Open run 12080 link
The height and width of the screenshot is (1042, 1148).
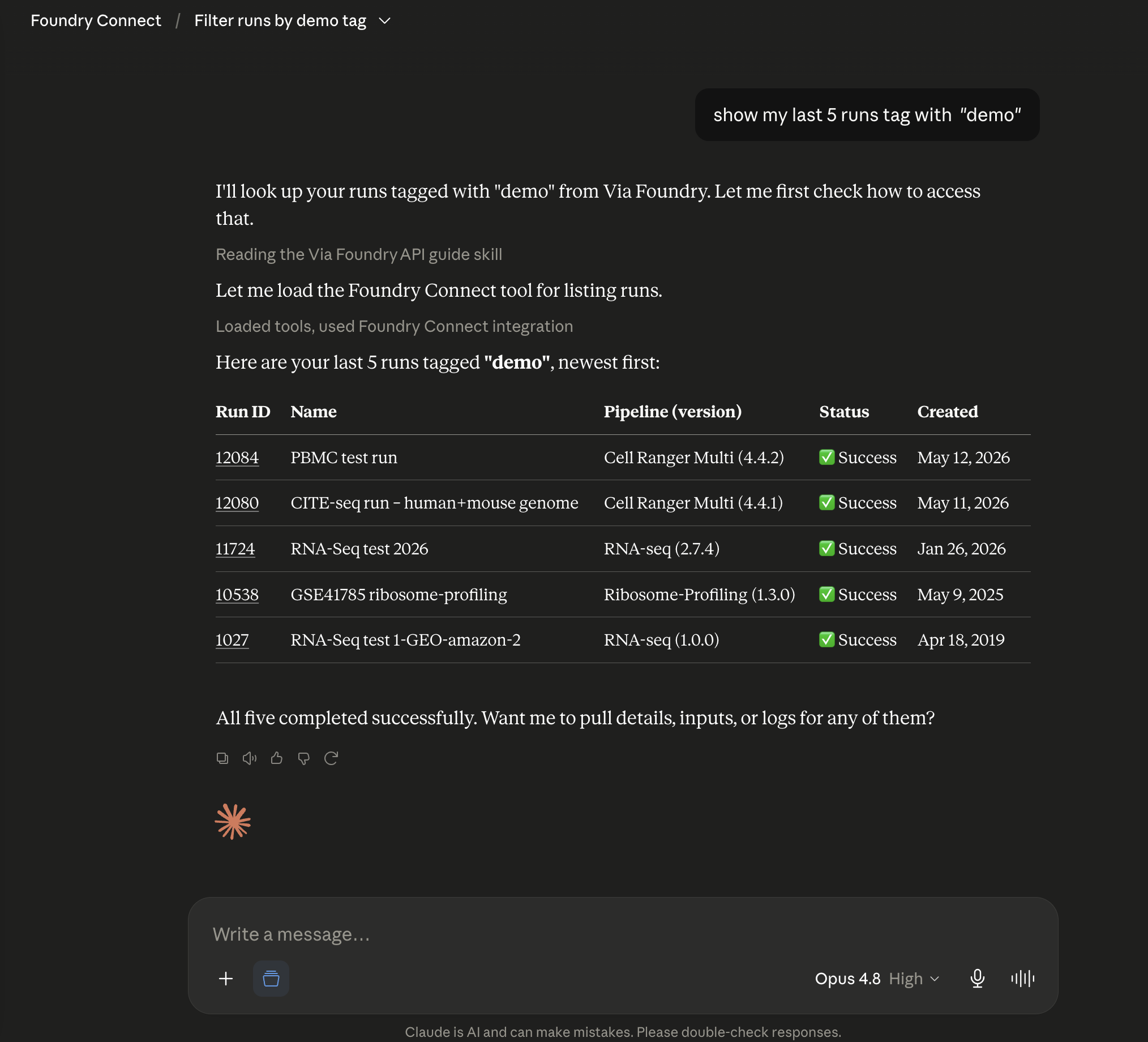tap(237, 503)
